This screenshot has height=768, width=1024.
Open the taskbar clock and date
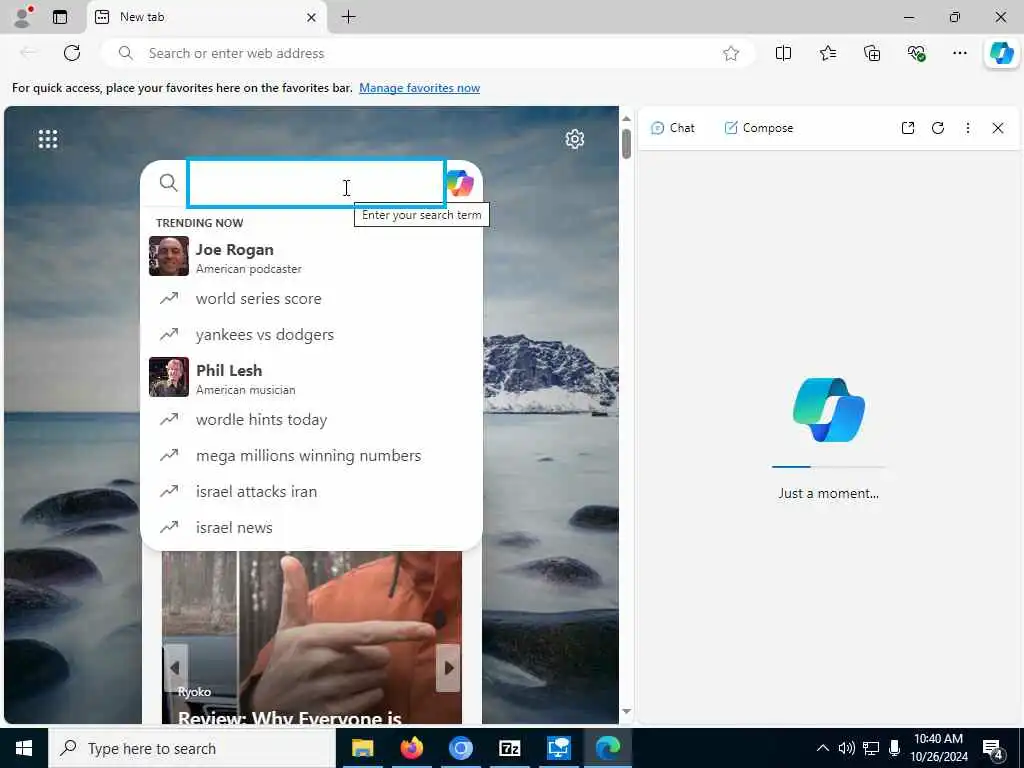pyautogui.click(x=938, y=748)
